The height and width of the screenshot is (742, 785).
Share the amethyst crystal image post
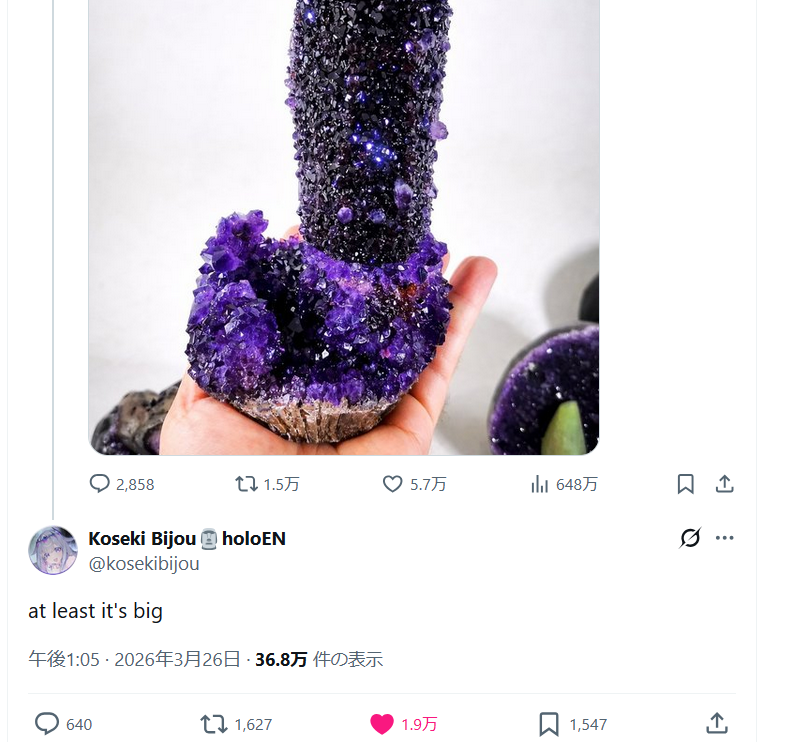point(725,484)
